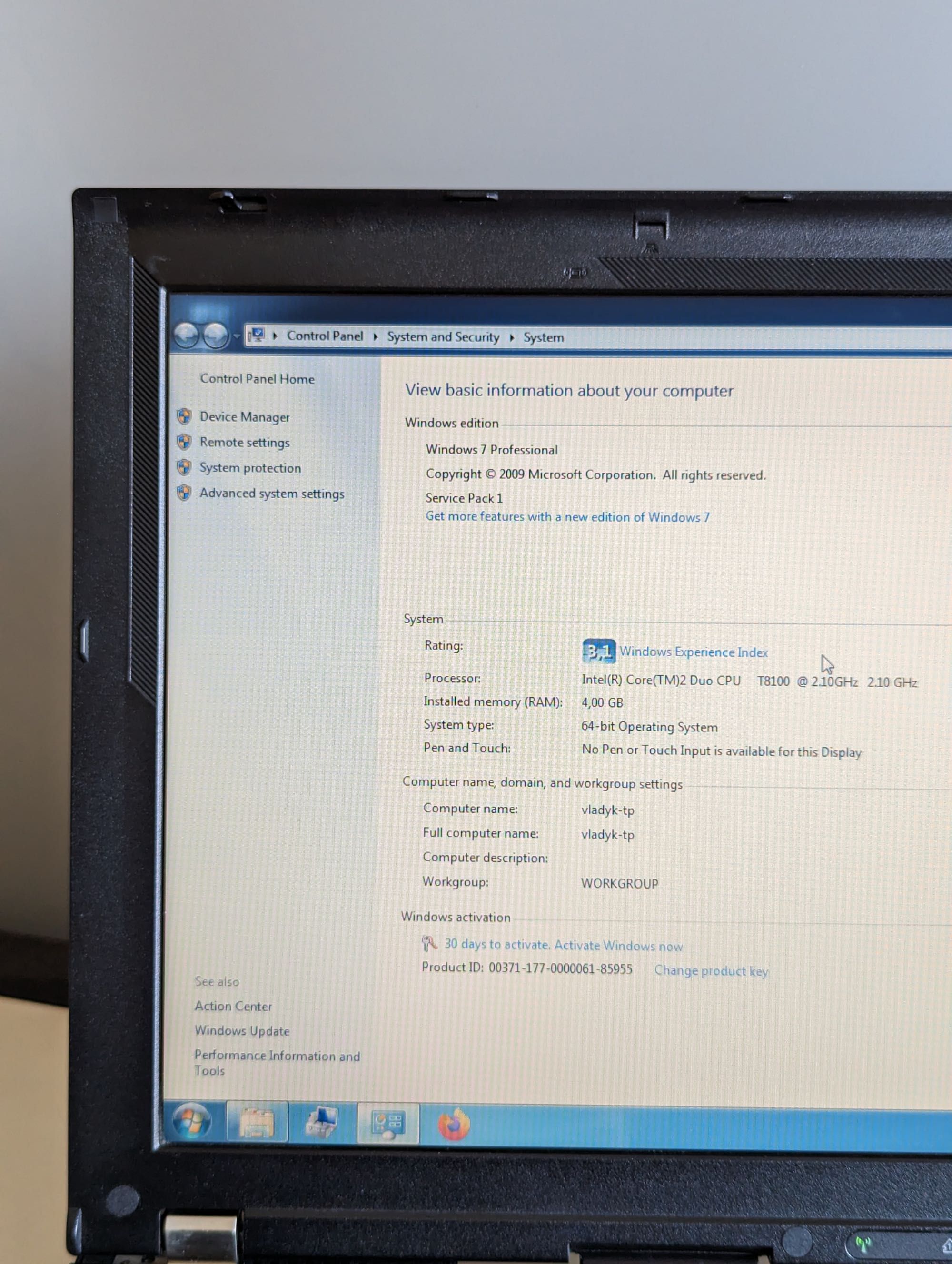
Task: Click the processor value Intel Core2 Duo T8100
Action: pos(749,681)
